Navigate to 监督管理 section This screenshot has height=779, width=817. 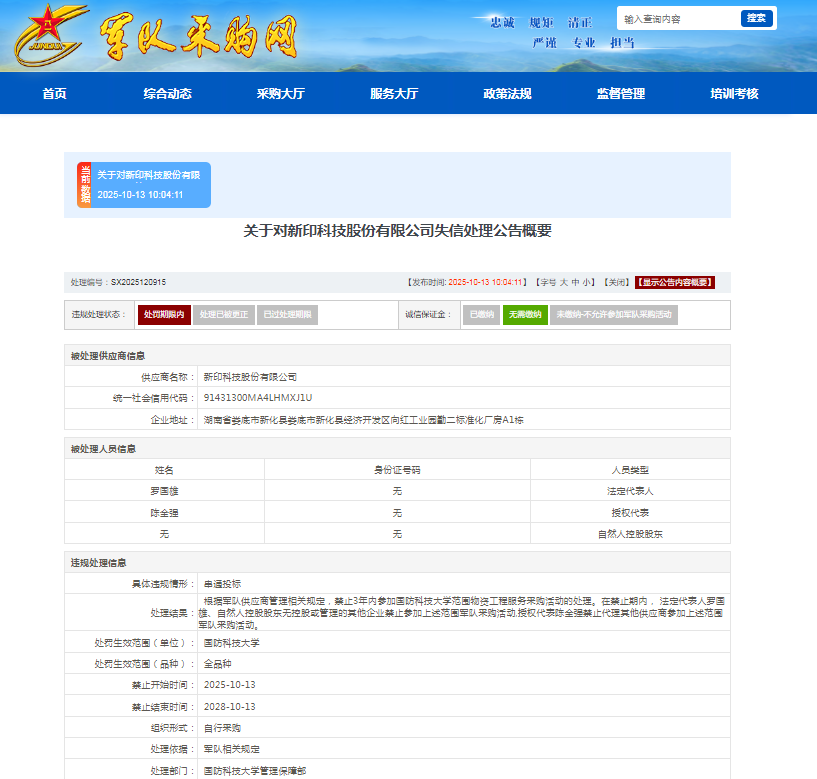pyautogui.click(x=621, y=94)
